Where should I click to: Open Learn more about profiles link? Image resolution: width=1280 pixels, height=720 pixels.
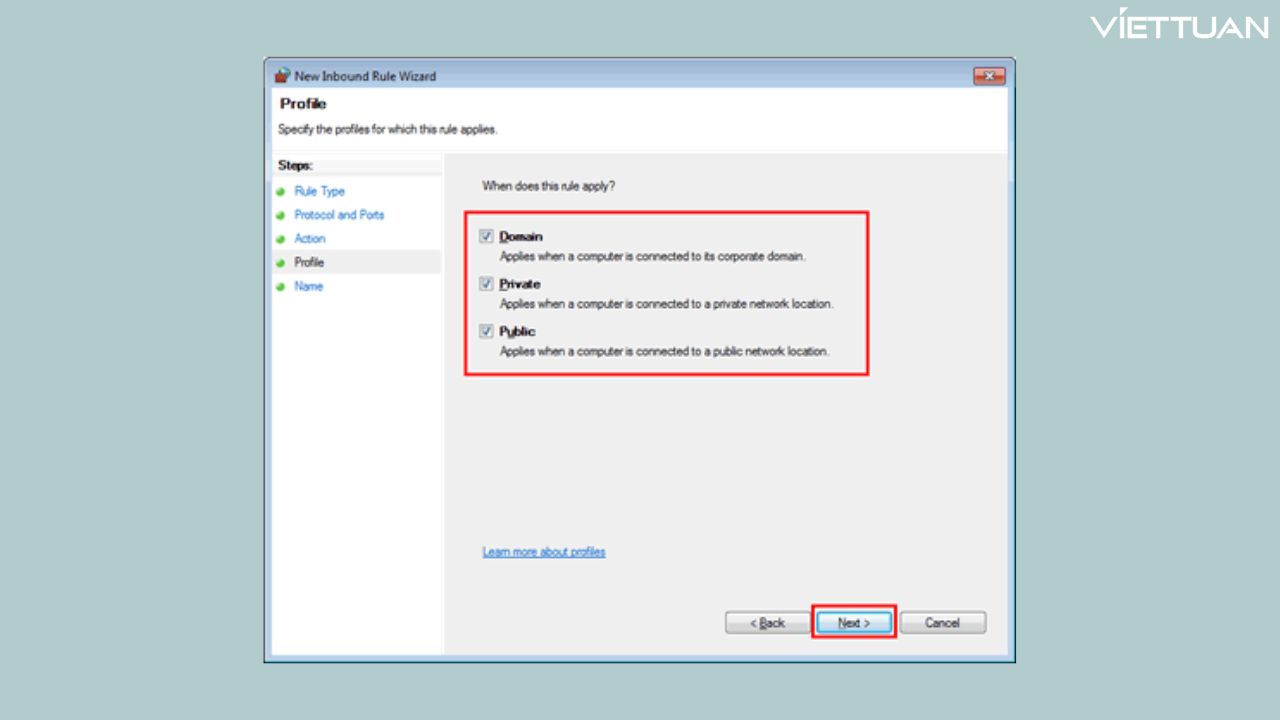coord(544,552)
